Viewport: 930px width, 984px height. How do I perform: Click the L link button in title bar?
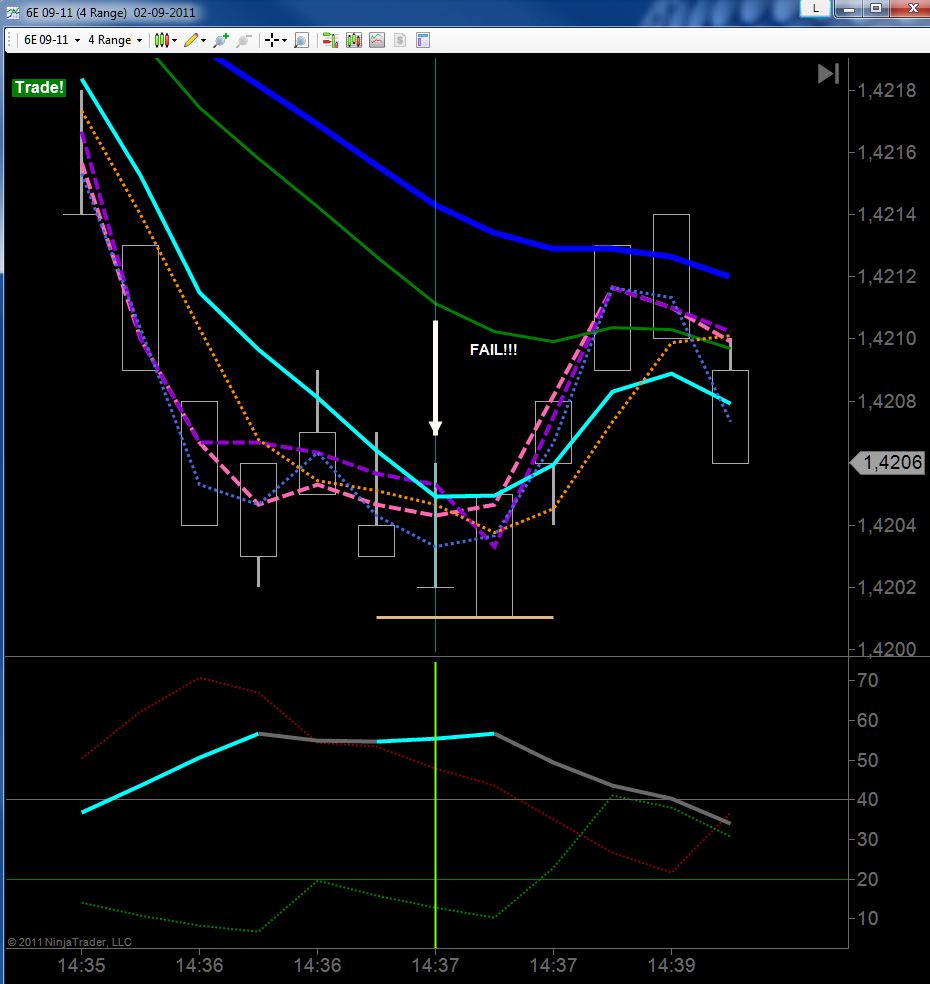tap(815, 9)
